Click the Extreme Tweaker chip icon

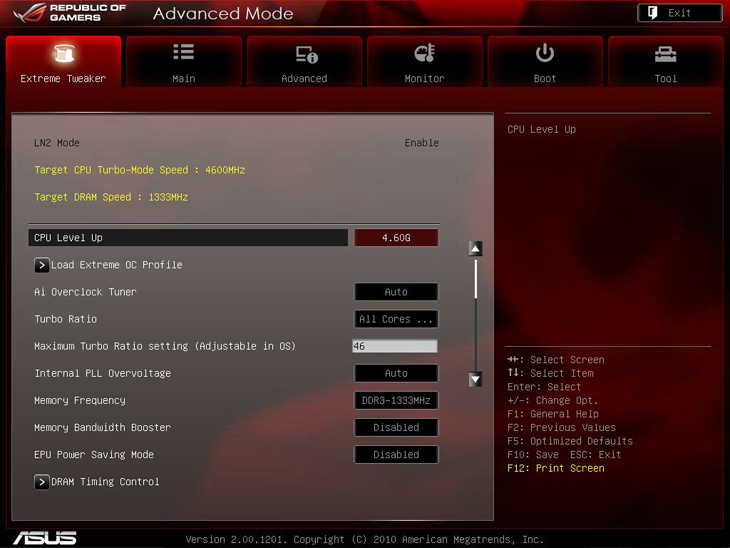click(63, 54)
